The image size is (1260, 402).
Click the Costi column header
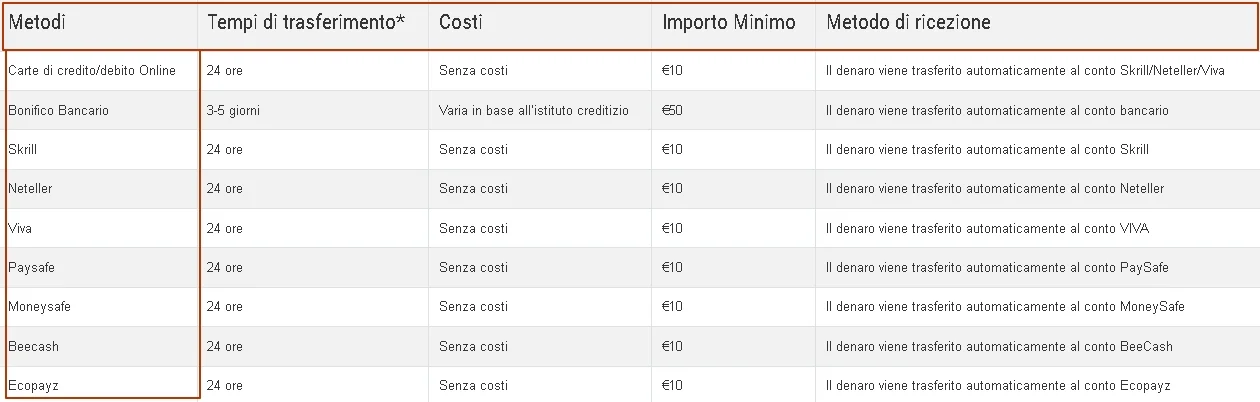click(x=461, y=22)
